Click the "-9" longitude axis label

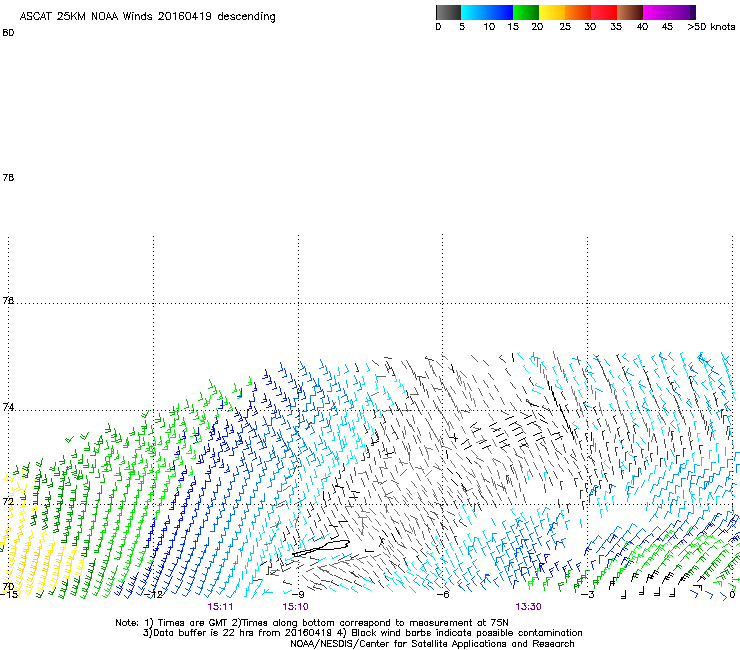(x=298, y=595)
